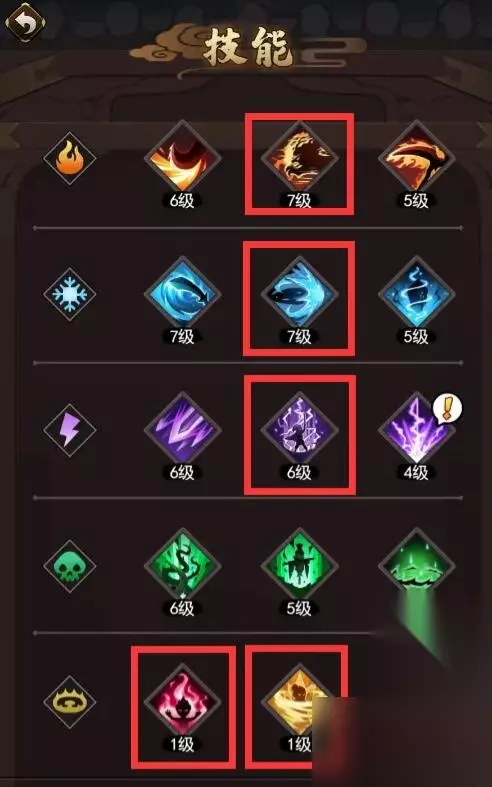This screenshot has width=492, height=787.
Task: Select the ice snowflake category icon
Action: [70, 294]
